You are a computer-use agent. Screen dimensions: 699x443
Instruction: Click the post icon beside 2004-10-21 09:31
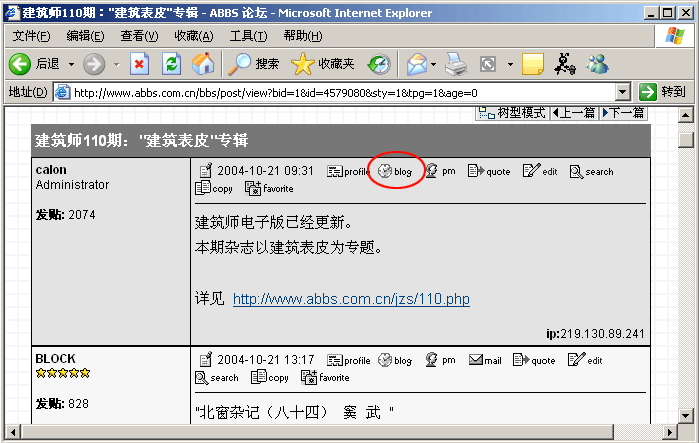[x=206, y=171]
